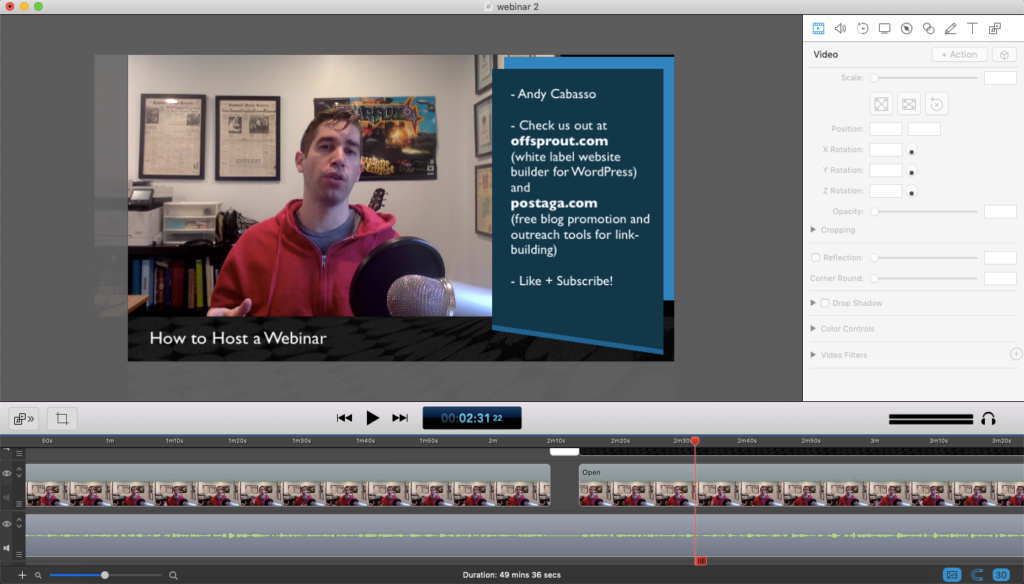Expand the Drop Shadow section

coord(813,303)
